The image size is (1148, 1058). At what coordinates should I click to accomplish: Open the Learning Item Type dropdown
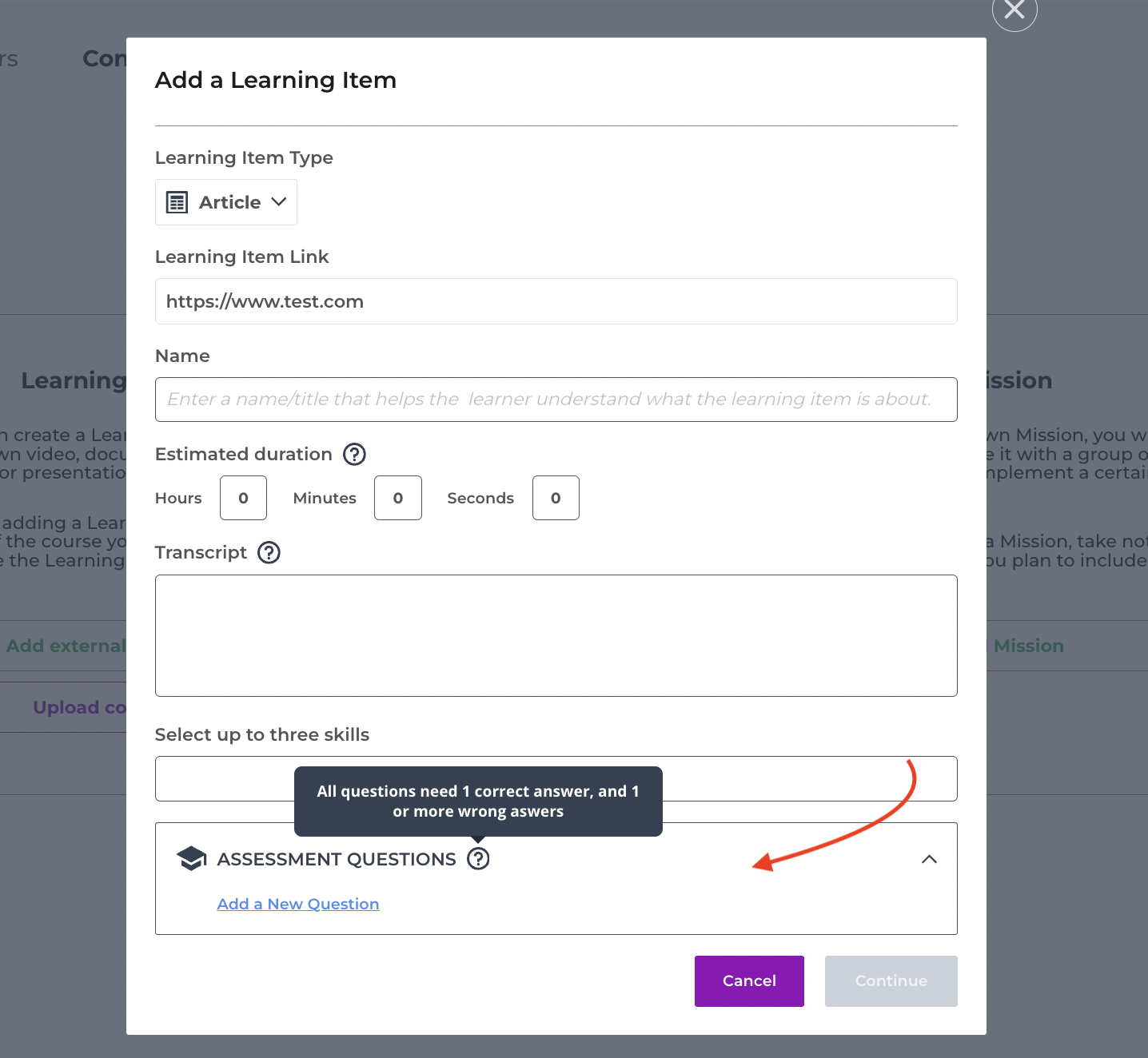coord(226,202)
